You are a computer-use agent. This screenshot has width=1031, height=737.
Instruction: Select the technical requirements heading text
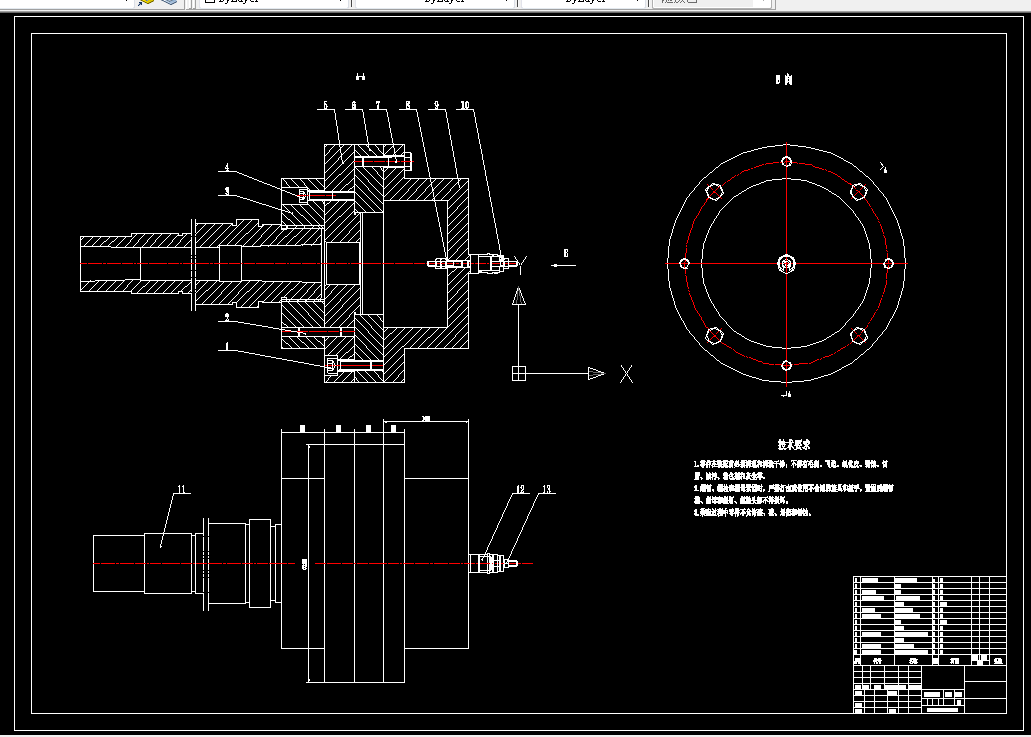click(794, 445)
